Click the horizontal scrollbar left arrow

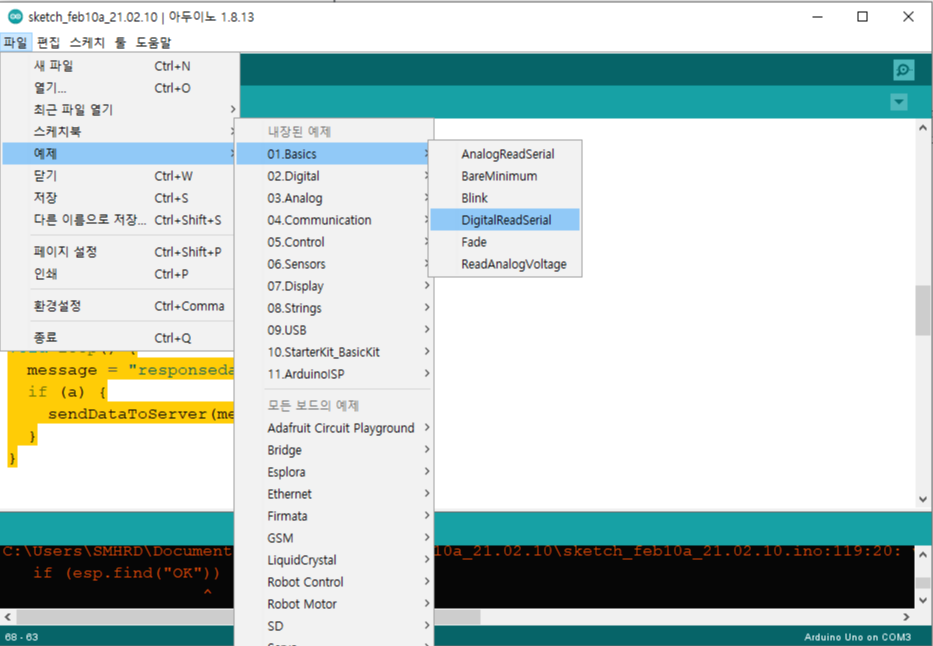tap(7, 617)
